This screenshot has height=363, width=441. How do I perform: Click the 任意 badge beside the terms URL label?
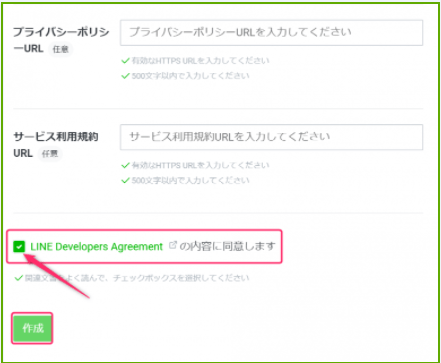pyautogui.click(x=49, y=154)
